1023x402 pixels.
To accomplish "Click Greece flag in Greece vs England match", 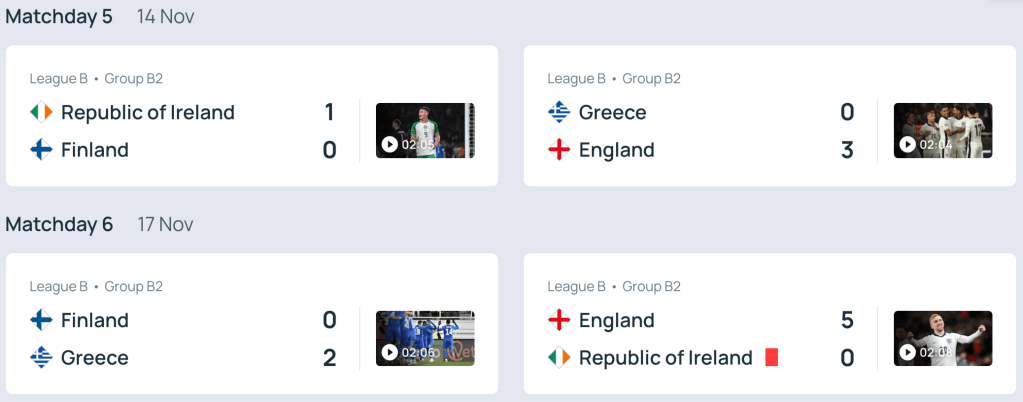I will tap(559, 113).
